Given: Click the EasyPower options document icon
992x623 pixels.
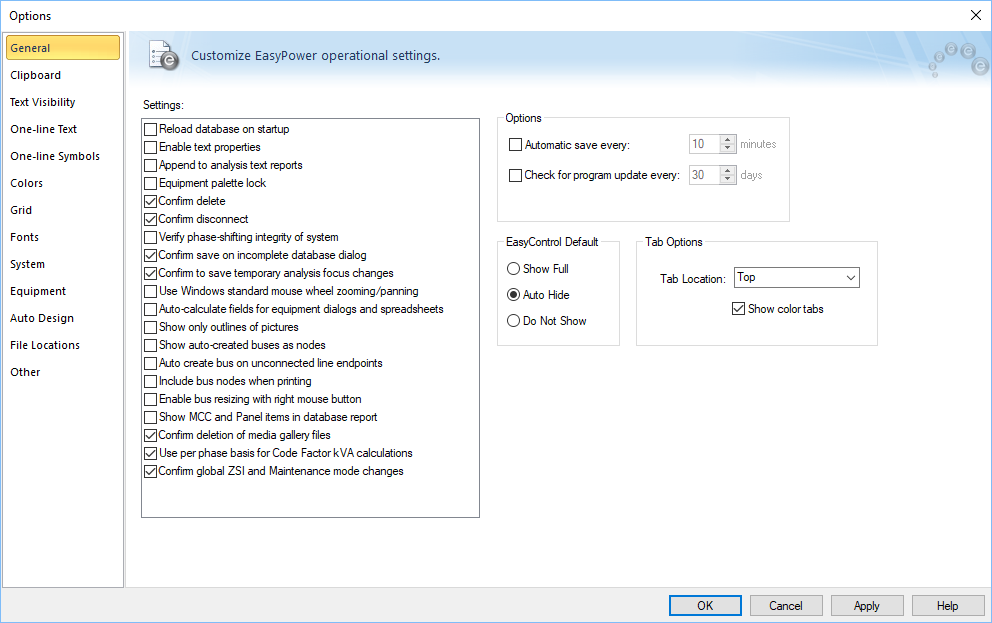Looking at the screenshot, I should coord(164,55).
